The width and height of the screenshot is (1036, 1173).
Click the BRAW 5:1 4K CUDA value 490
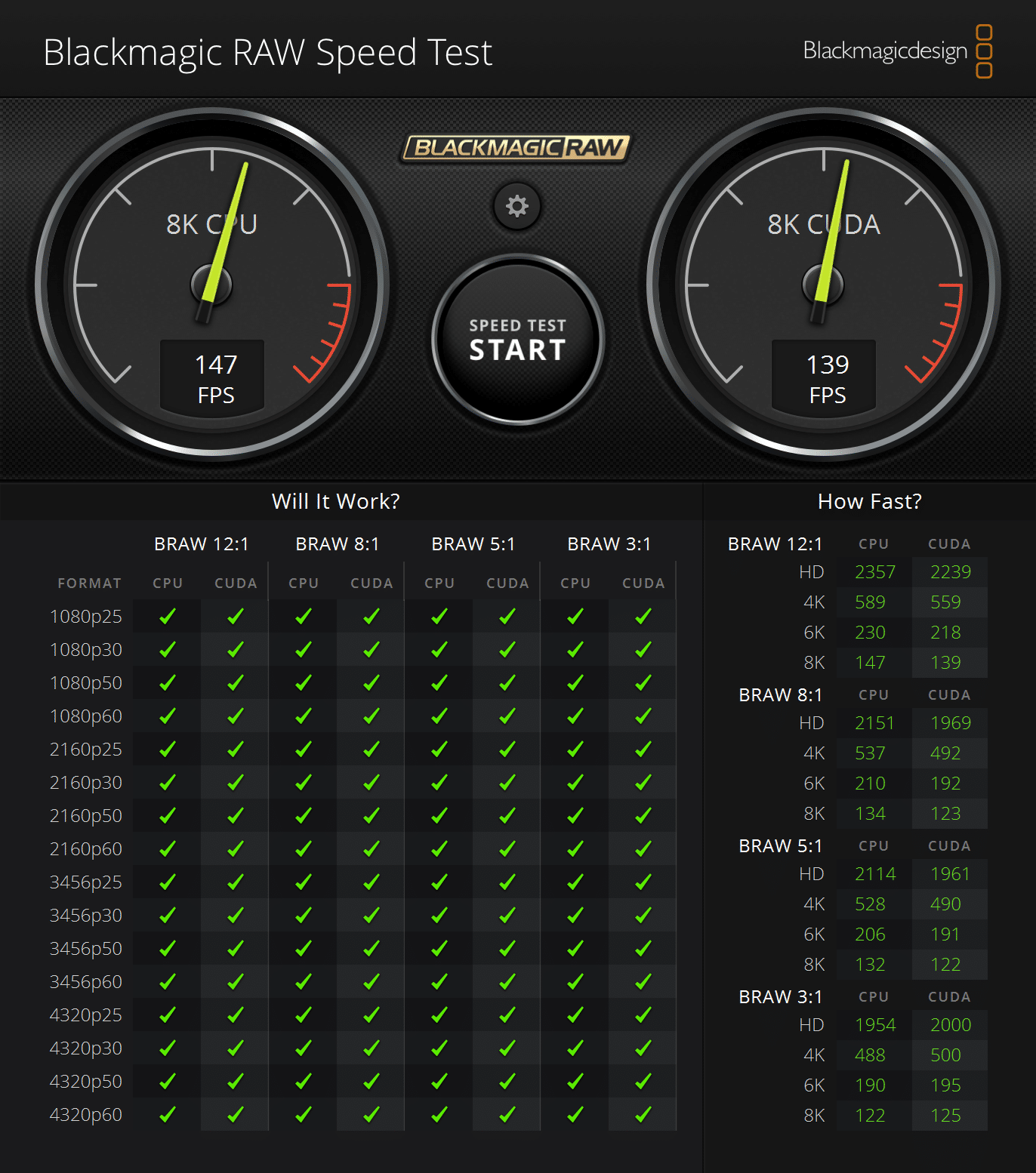(945, 904)
